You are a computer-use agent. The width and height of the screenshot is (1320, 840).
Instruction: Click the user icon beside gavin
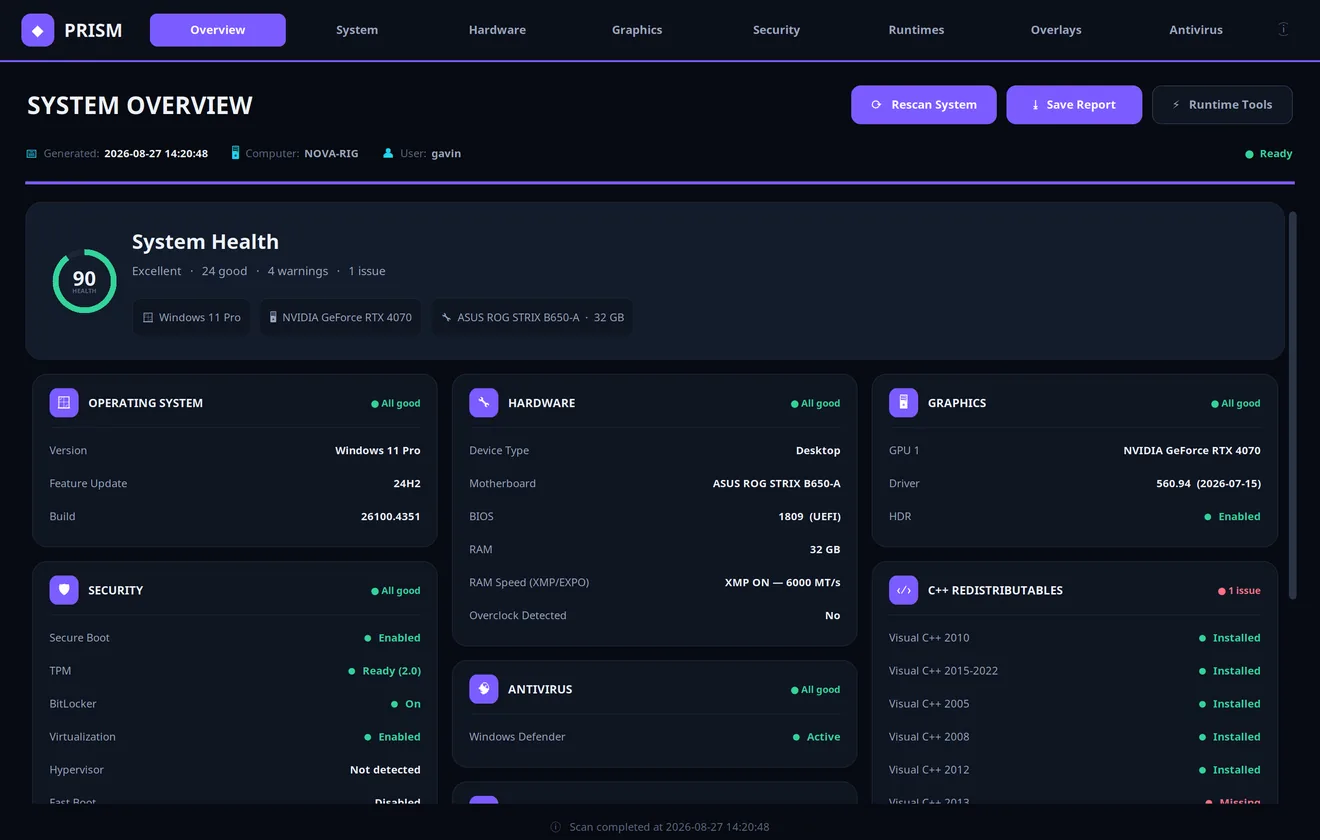[x=388, y=153]
